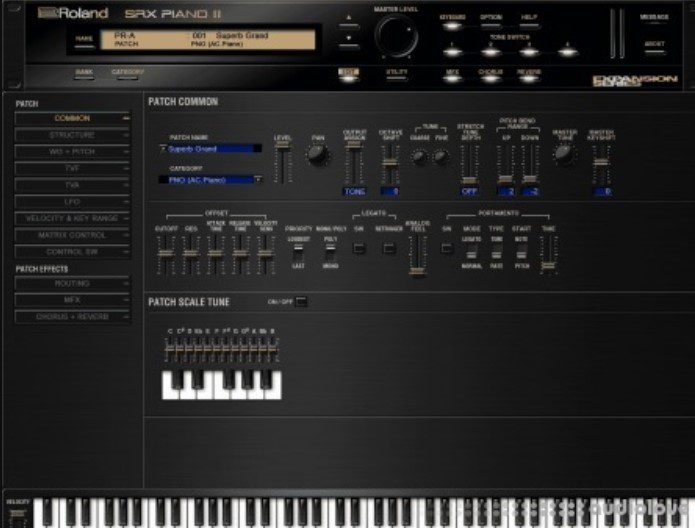Viewport: 695px width, 528px height.
Task: Click the Output Assign TONE value box
Action: click(x=355, y=192)
